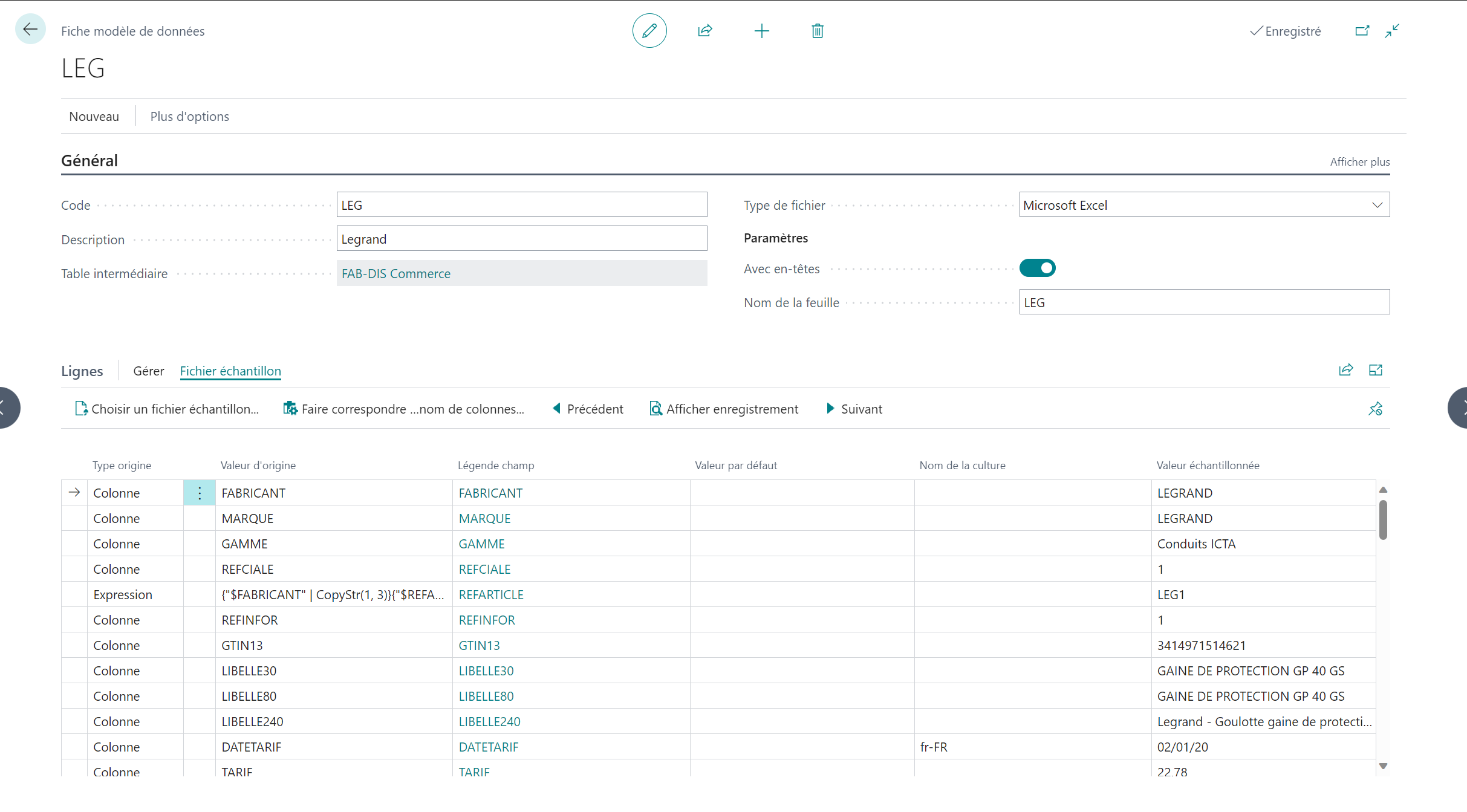Open row options menu for FABRICANT line
This screenshot has height=812, width=1467.
200,493
